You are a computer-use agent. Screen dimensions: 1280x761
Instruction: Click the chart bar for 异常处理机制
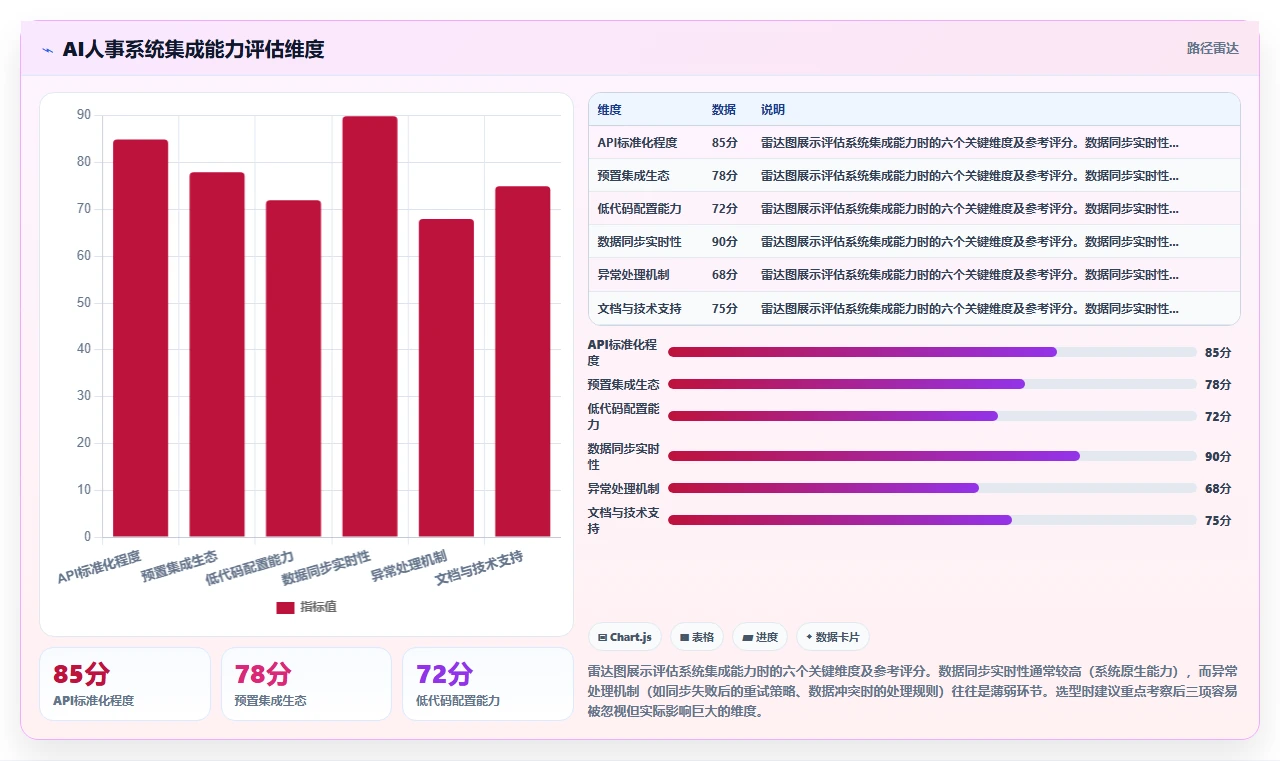446,378
